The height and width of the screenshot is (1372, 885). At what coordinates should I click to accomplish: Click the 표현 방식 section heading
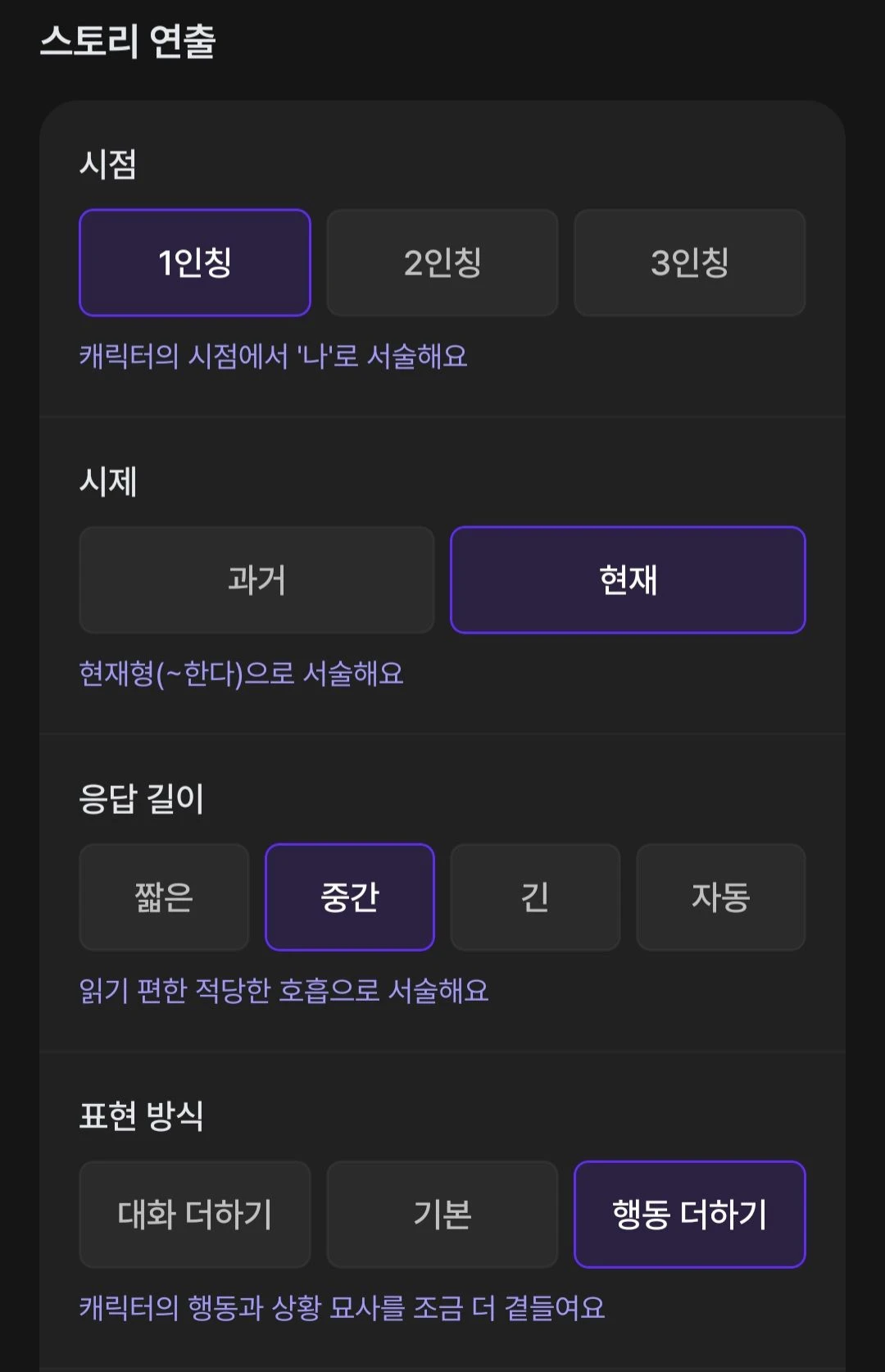[x=141, y=1115]
